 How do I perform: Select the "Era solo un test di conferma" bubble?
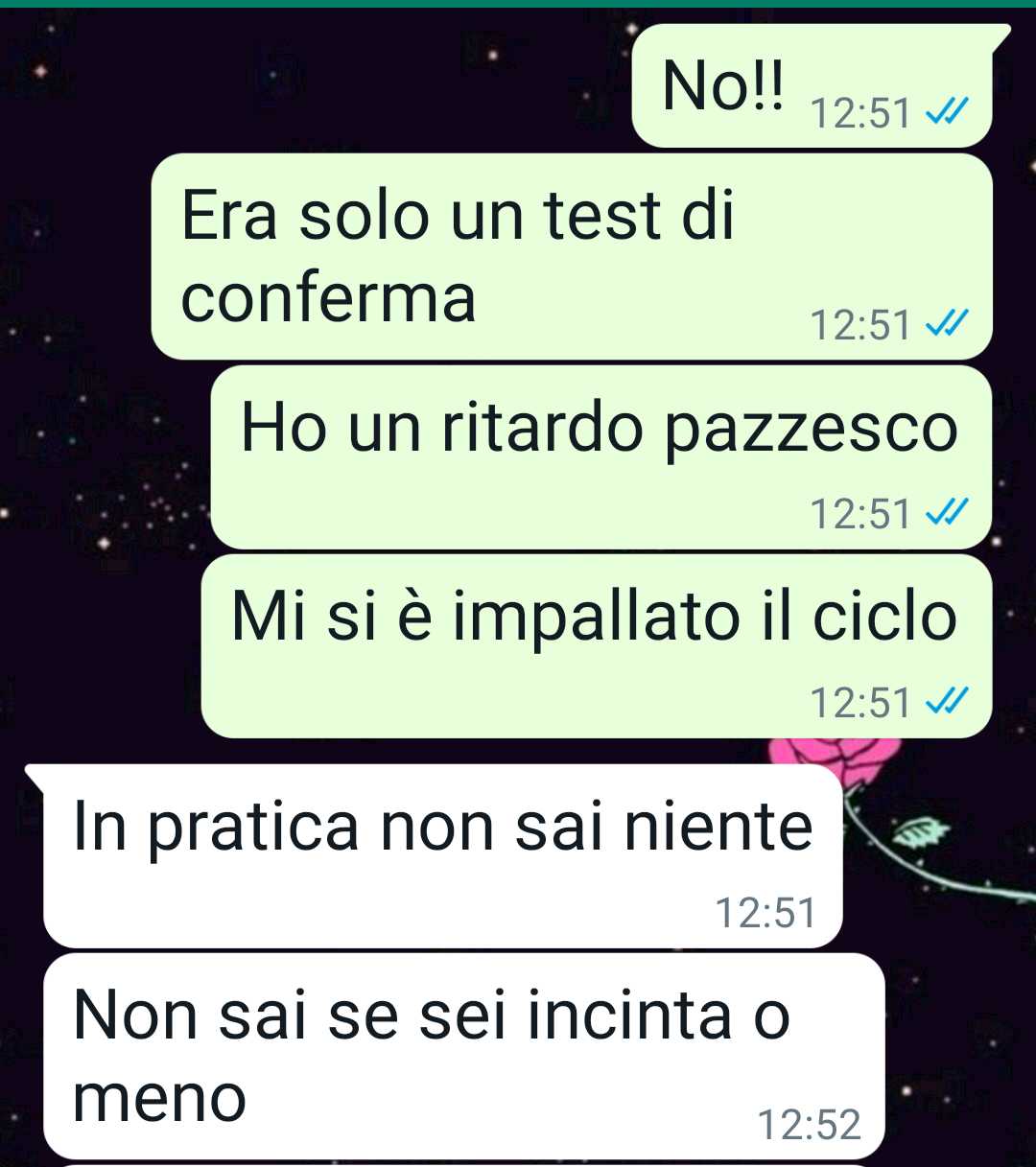572,256
